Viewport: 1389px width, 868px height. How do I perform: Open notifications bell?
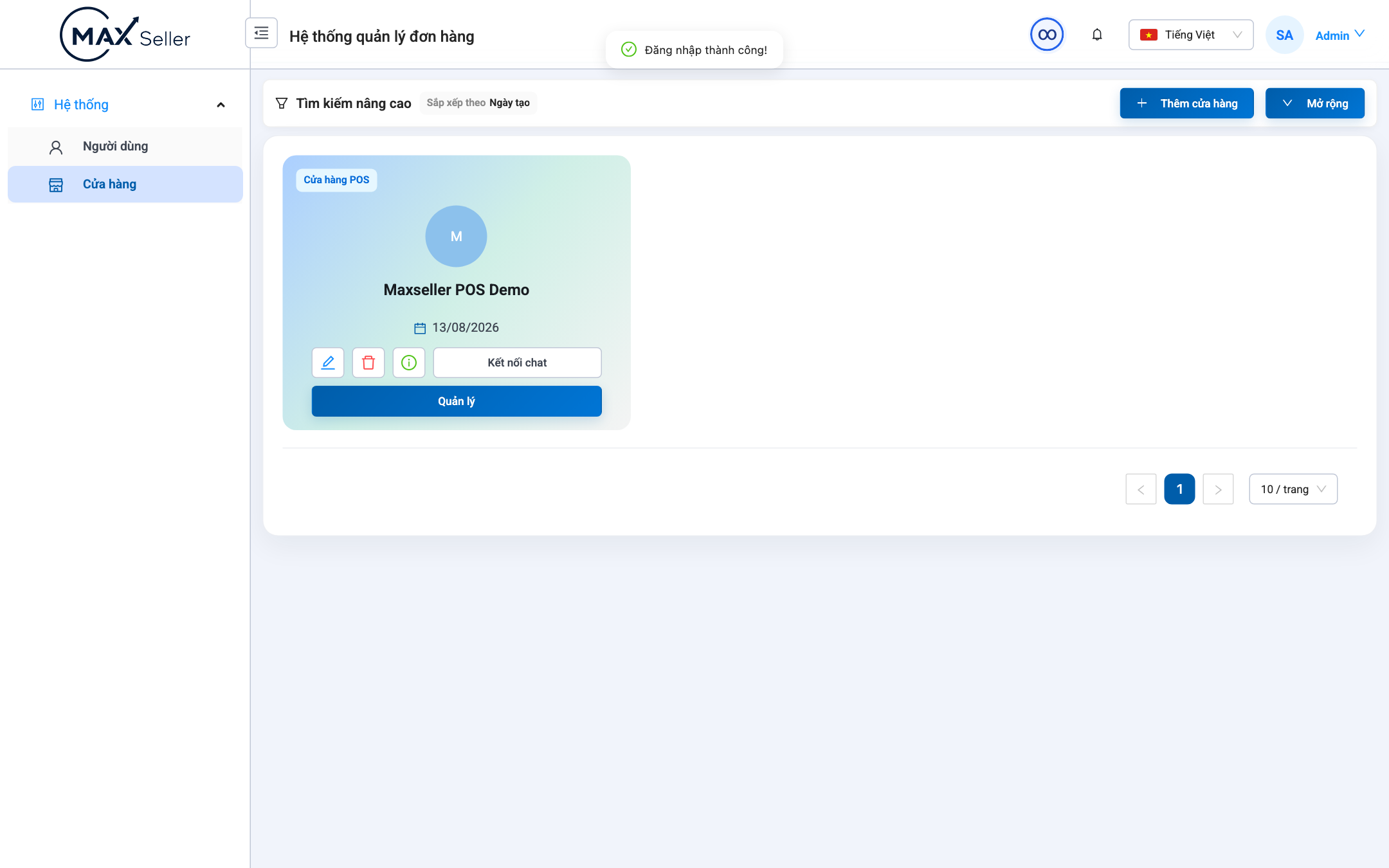pyautogui.click(x=1097, y=35)
